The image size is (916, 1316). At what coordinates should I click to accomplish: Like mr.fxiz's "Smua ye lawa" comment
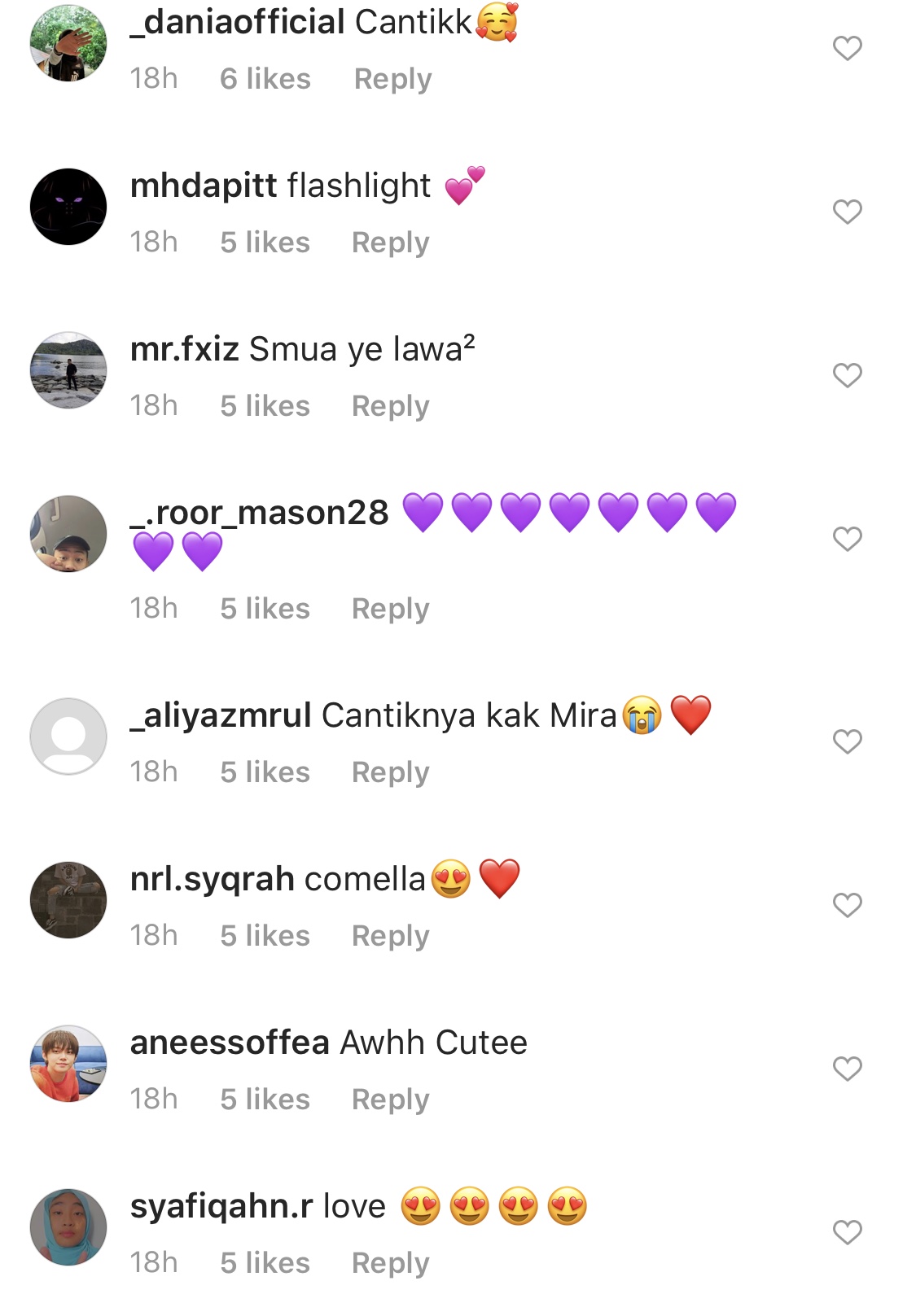pos(847,375)
